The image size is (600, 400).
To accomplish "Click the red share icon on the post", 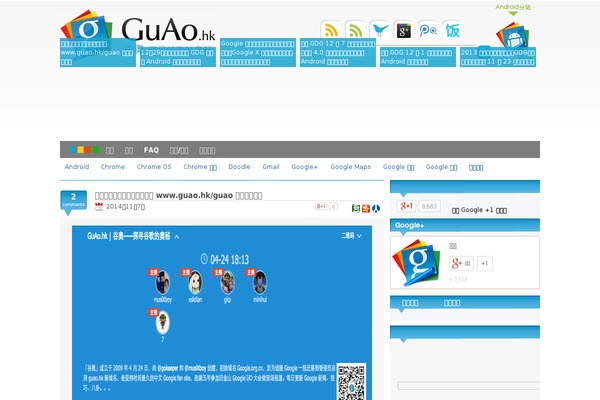I will [366, 208].
